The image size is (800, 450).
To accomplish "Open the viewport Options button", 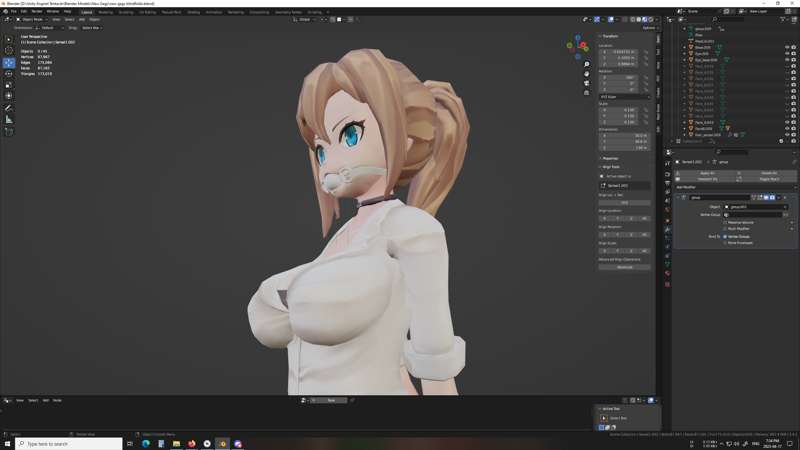I will [x=649, y=28].
